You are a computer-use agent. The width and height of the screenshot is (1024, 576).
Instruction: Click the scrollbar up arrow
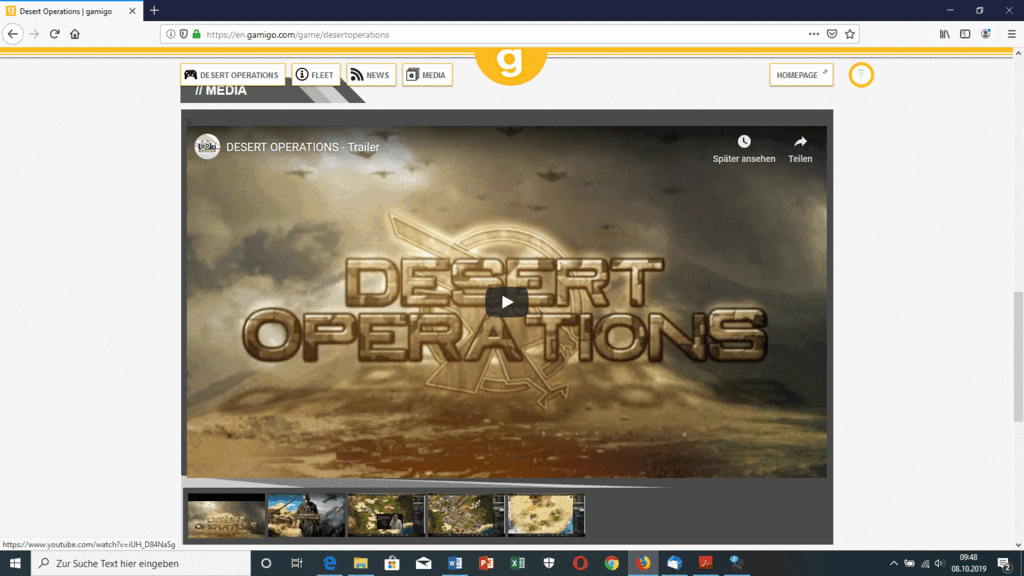pyautogui.click(x=1018, y=54)
